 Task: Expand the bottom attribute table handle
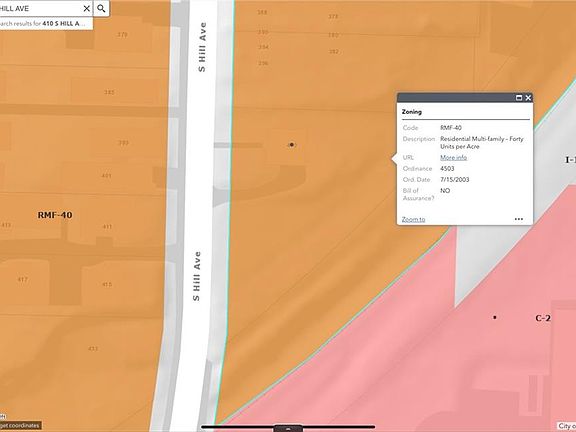[x=288, y=428]
